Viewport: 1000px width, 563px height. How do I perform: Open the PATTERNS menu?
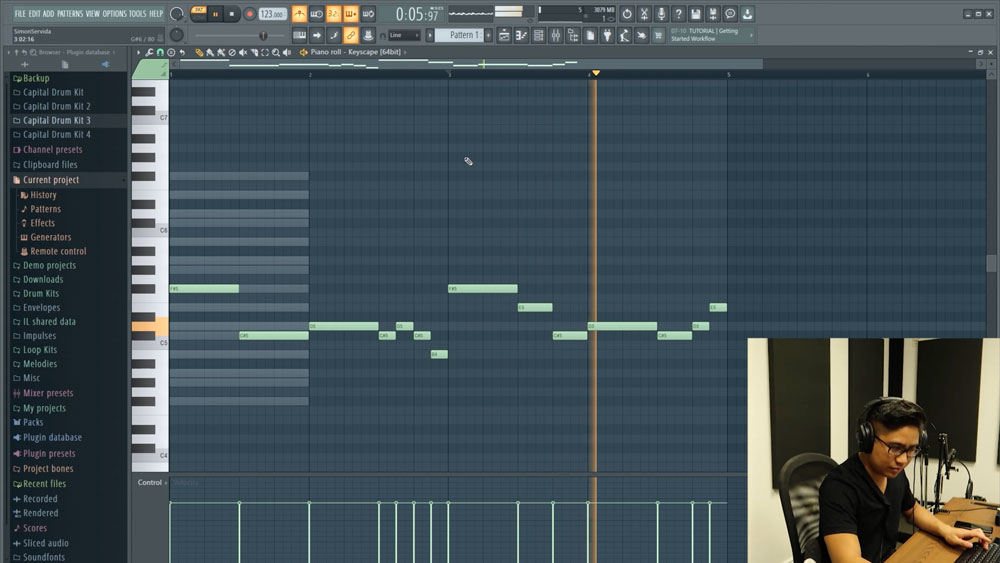pos(70,14)
